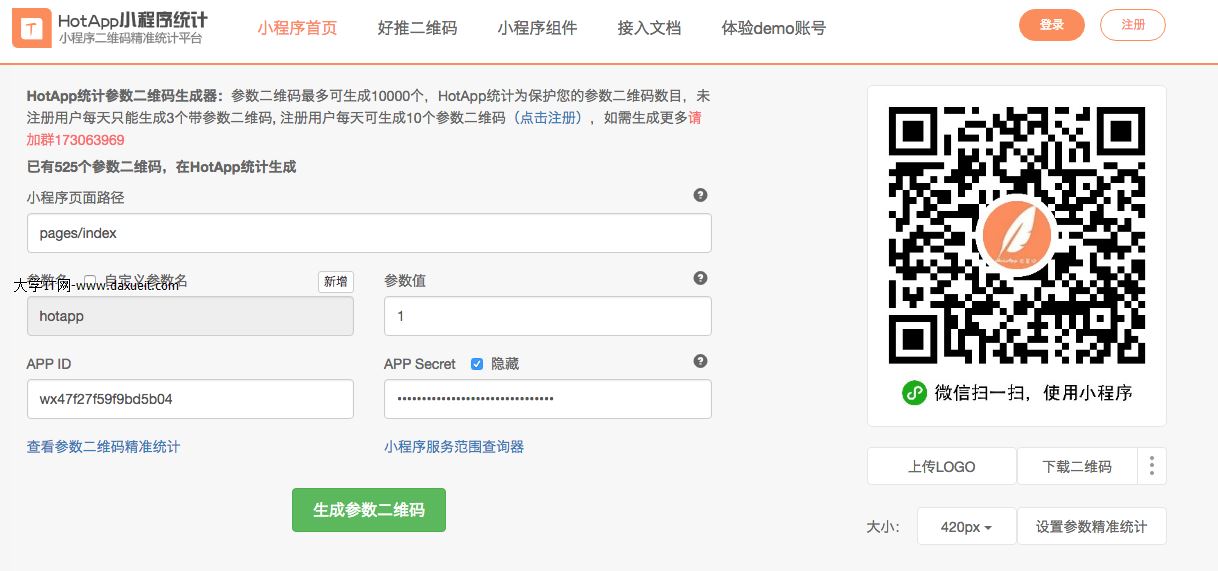Click the 微信扫一扫，使用小程序 caption

click(1033, 393)
